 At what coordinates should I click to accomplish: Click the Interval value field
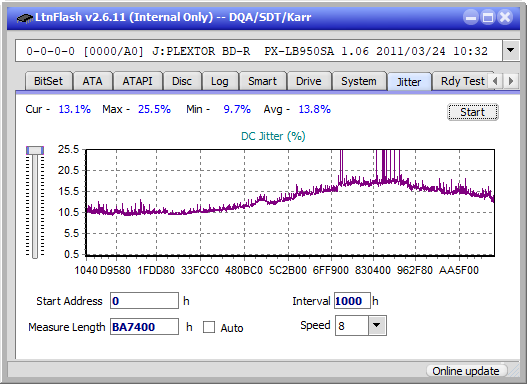[352, 301]
